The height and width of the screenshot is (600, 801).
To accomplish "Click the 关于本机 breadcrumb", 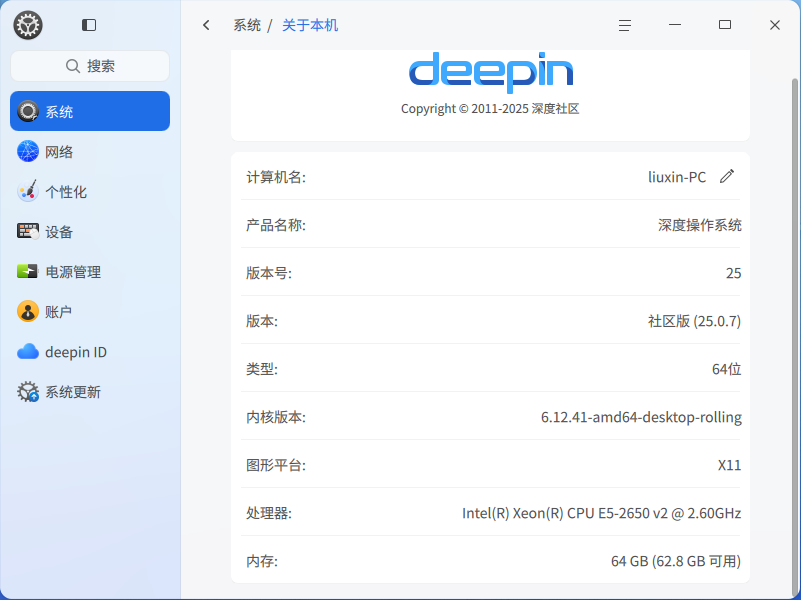I will pyautogui.click(x=310, y=25).
